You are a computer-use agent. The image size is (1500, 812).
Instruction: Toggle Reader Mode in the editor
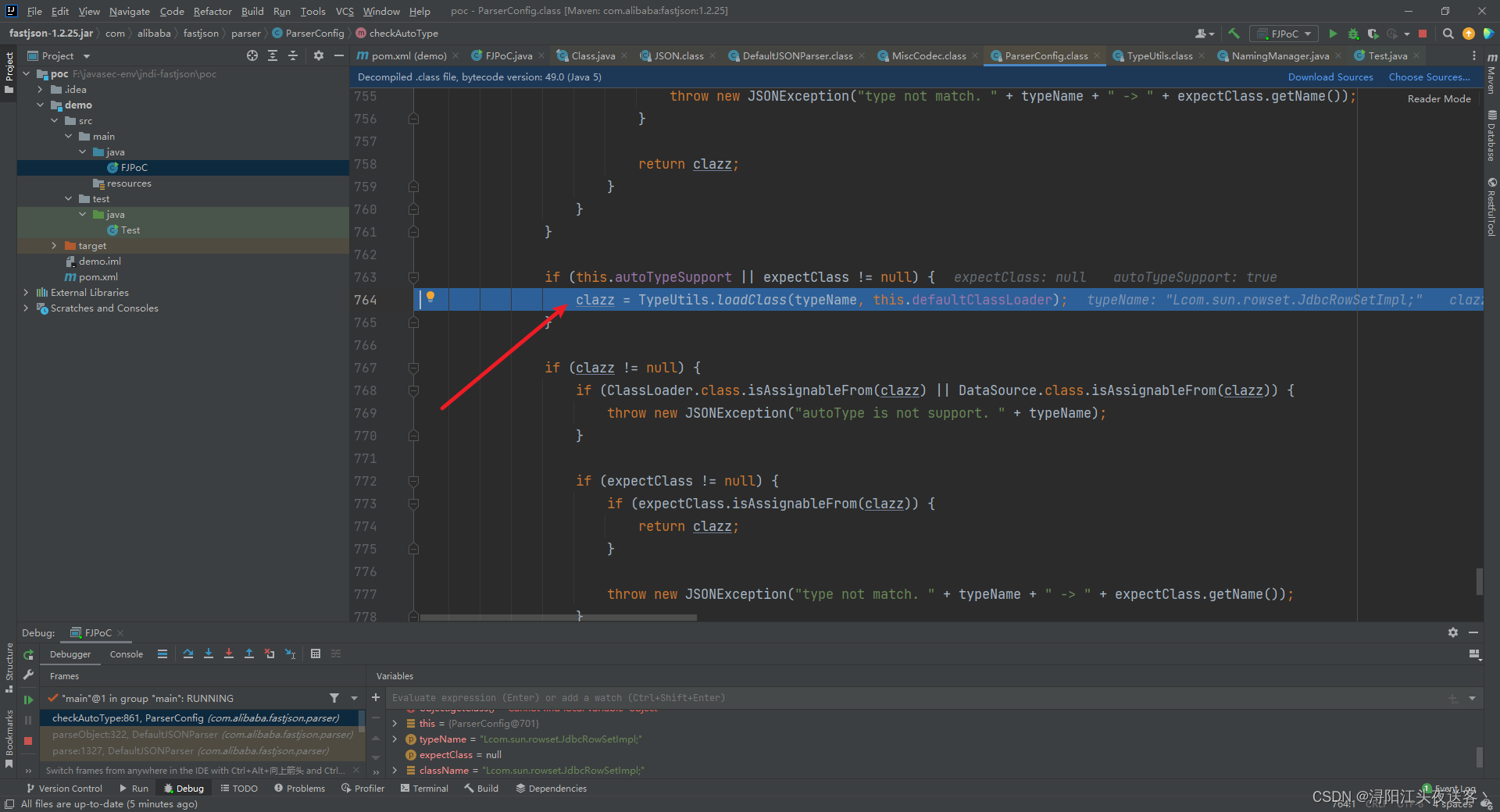click(x=1439, y=99)
